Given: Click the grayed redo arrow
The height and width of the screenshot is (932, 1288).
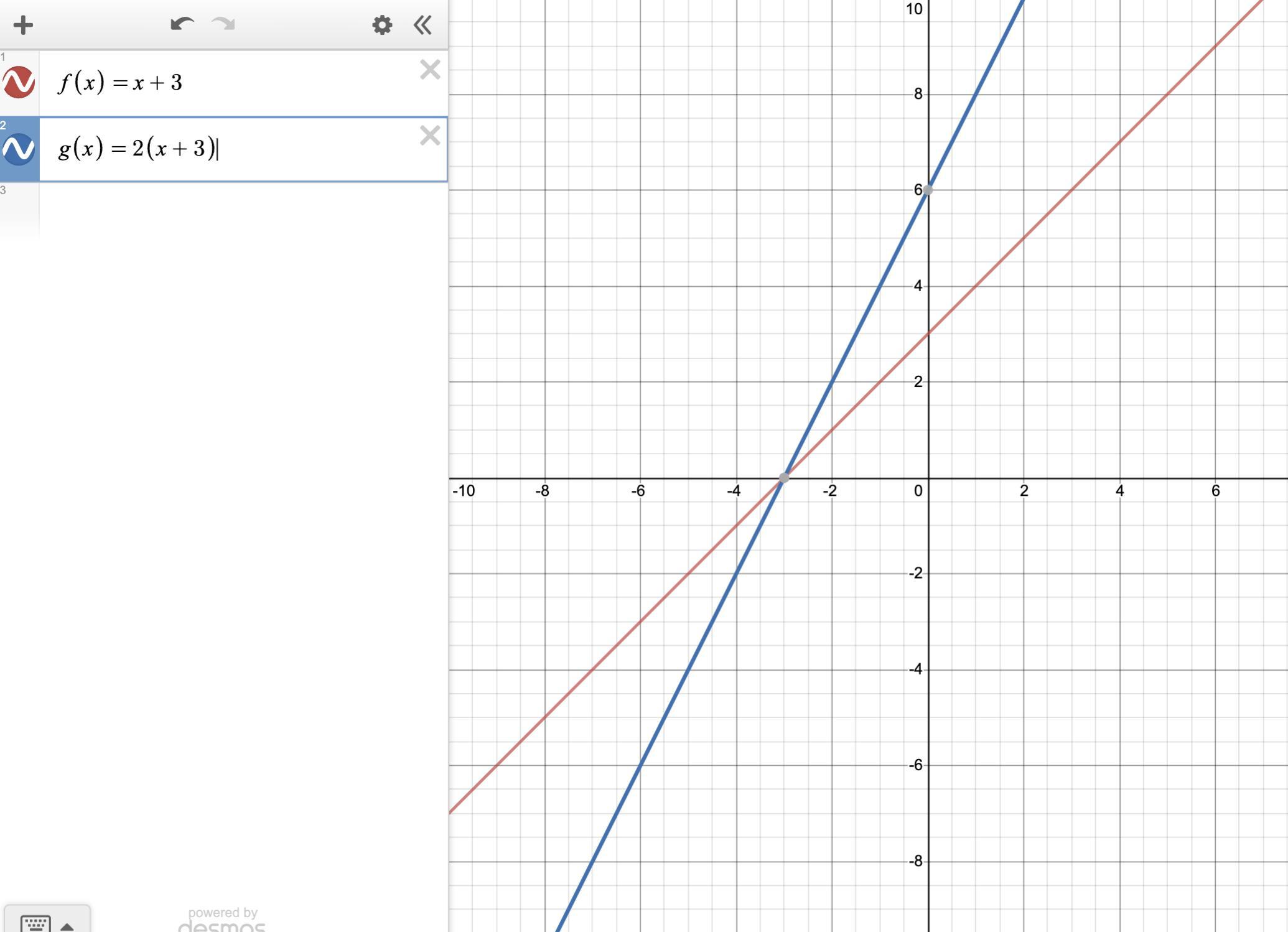Looking at the screenshot, I should 223,25.
